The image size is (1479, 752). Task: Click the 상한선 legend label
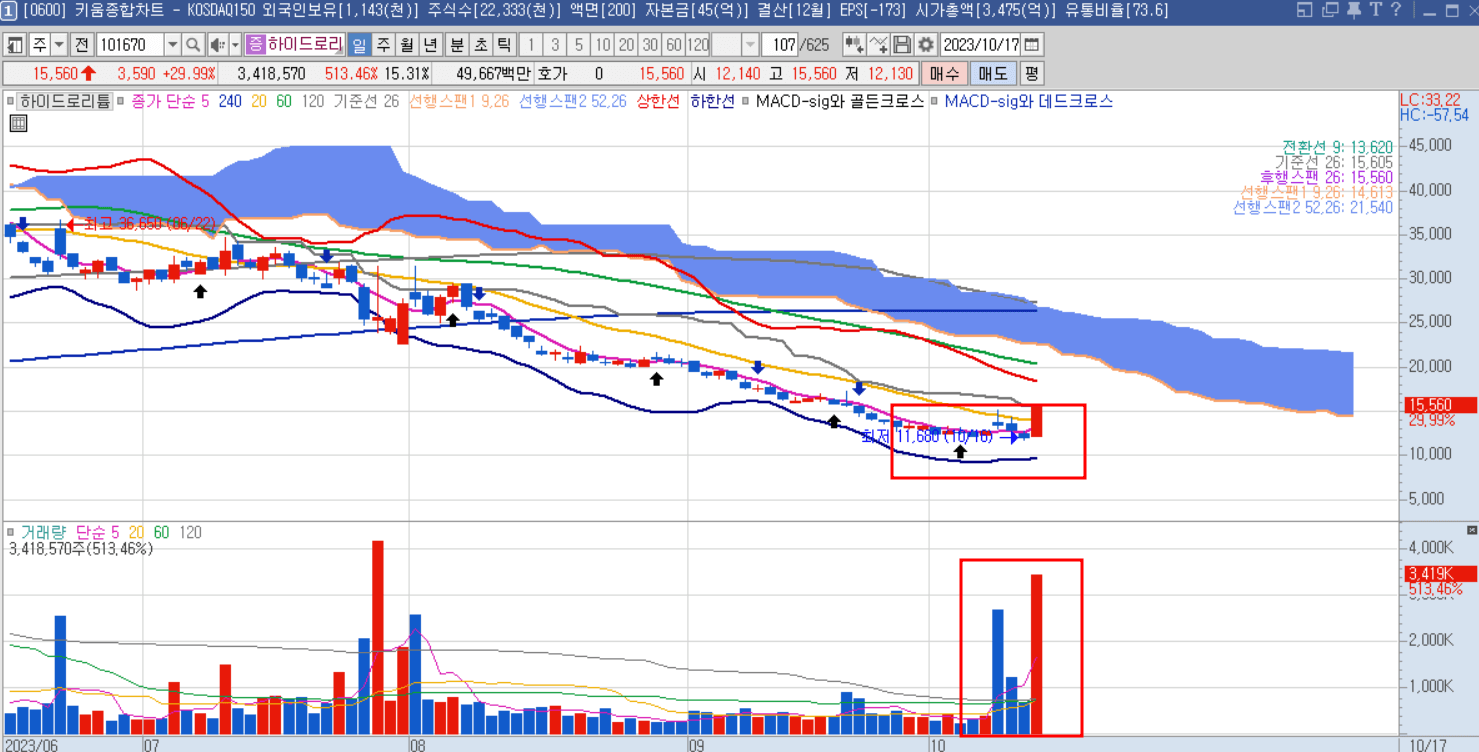click(658, 101)
